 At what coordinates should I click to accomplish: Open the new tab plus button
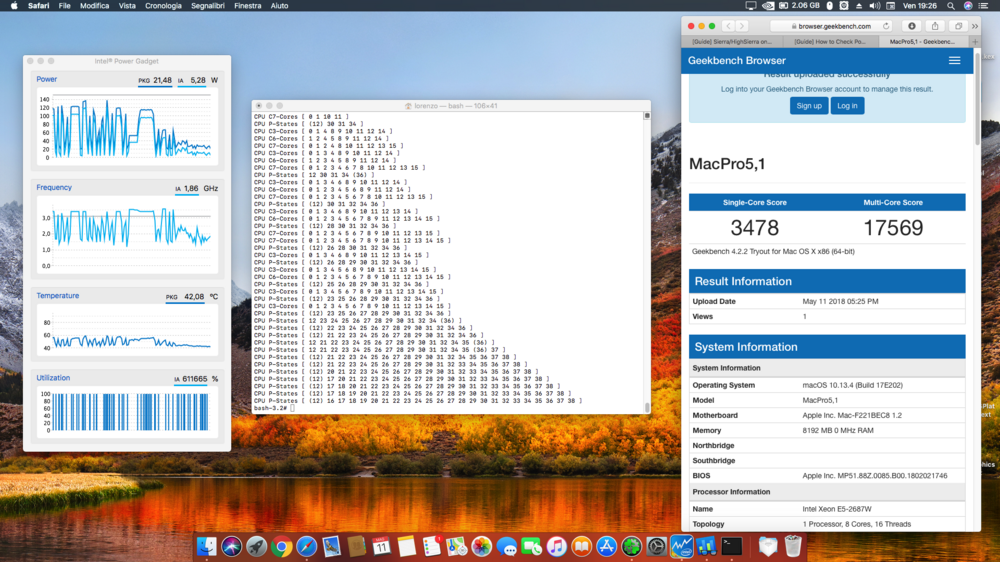tap(975, 42)
